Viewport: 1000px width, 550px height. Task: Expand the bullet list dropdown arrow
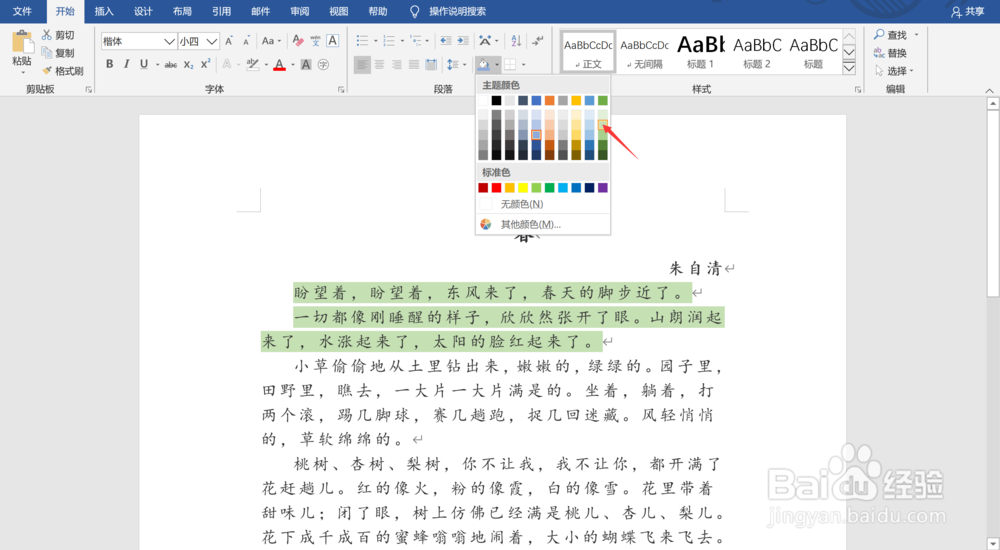[375, 41]
